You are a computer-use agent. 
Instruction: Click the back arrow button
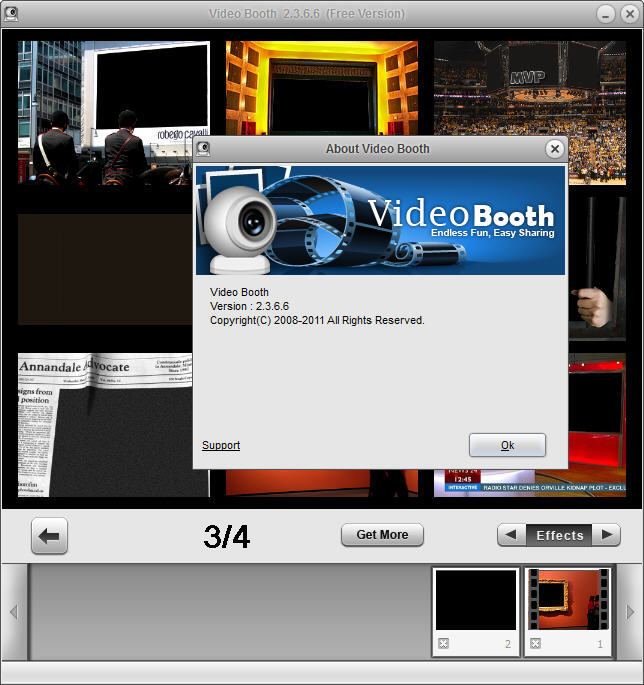point(49,536)
